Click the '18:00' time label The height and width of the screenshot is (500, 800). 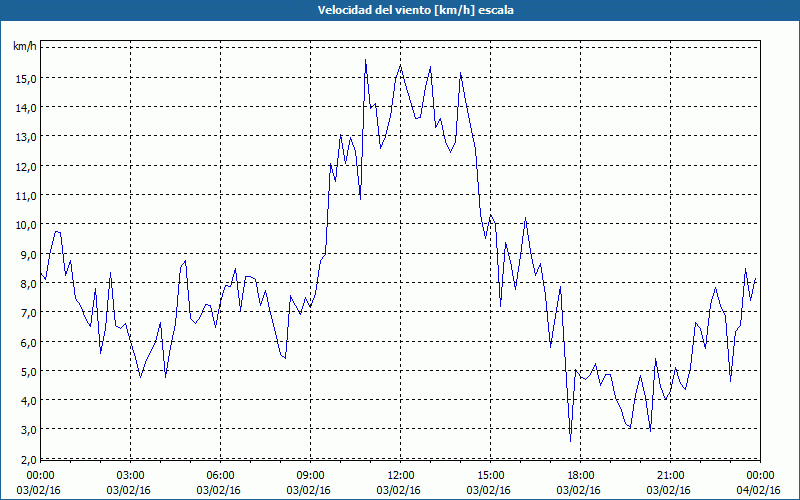pyautogui.click(x=580, y=476)
